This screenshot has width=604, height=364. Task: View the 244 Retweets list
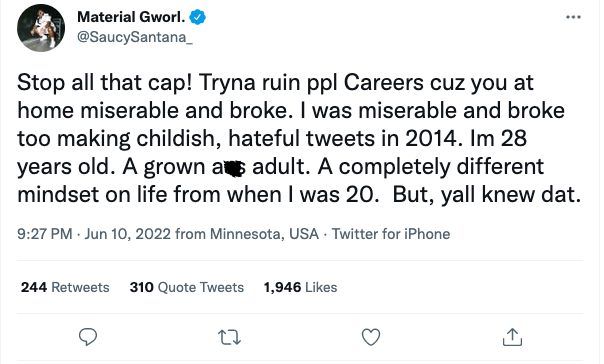pos(65,287)
